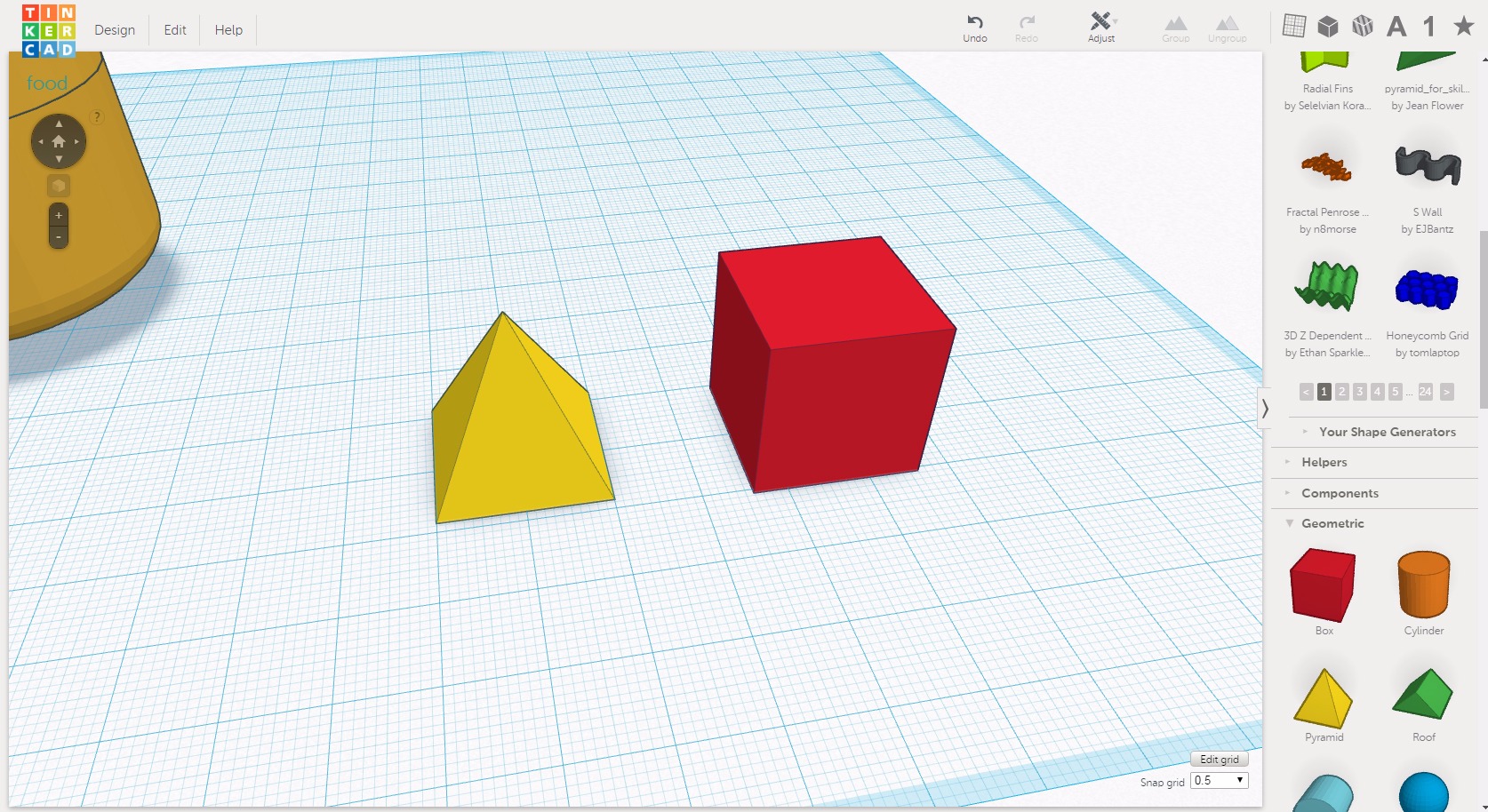This screenshot has width=1488, height=812.
Task: Go to generators page 24
Action: (1425, 392)
